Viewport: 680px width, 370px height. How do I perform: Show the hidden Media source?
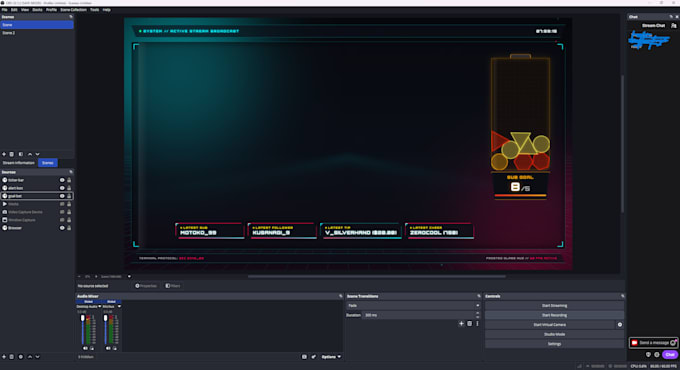click(62, 204)
